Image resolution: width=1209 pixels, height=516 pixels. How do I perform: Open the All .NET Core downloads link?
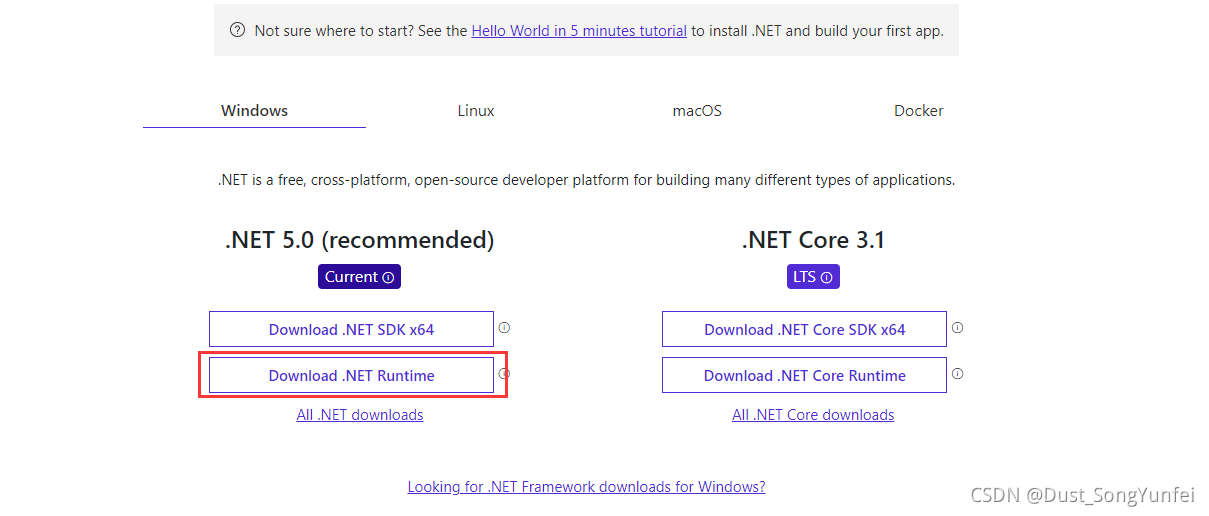[x=813, y=415]
